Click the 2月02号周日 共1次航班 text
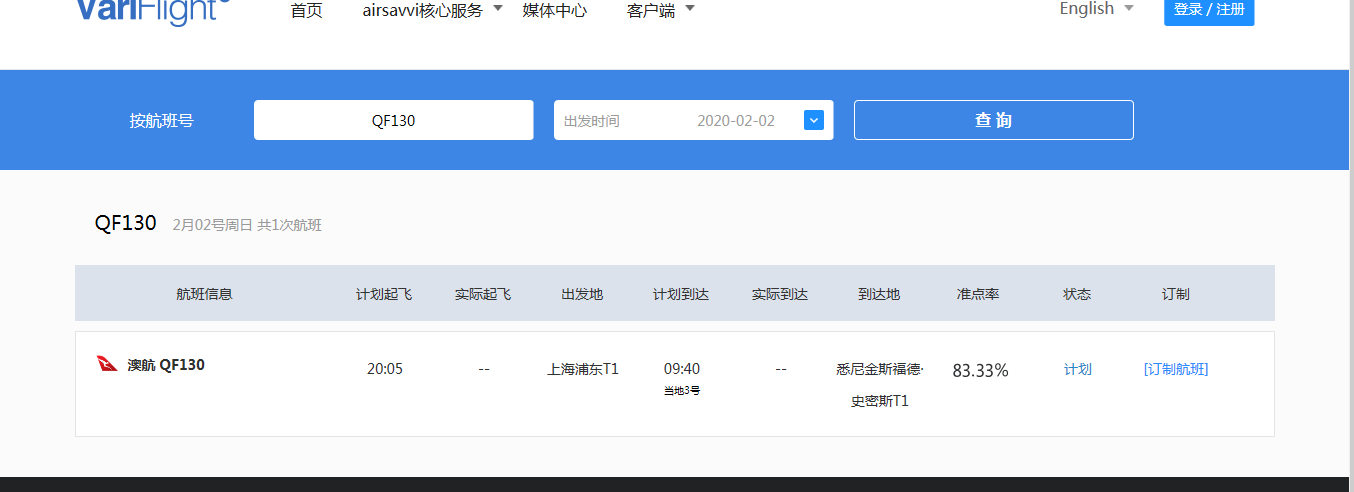This screenshot has width=1354, height=492. point(247,225)
